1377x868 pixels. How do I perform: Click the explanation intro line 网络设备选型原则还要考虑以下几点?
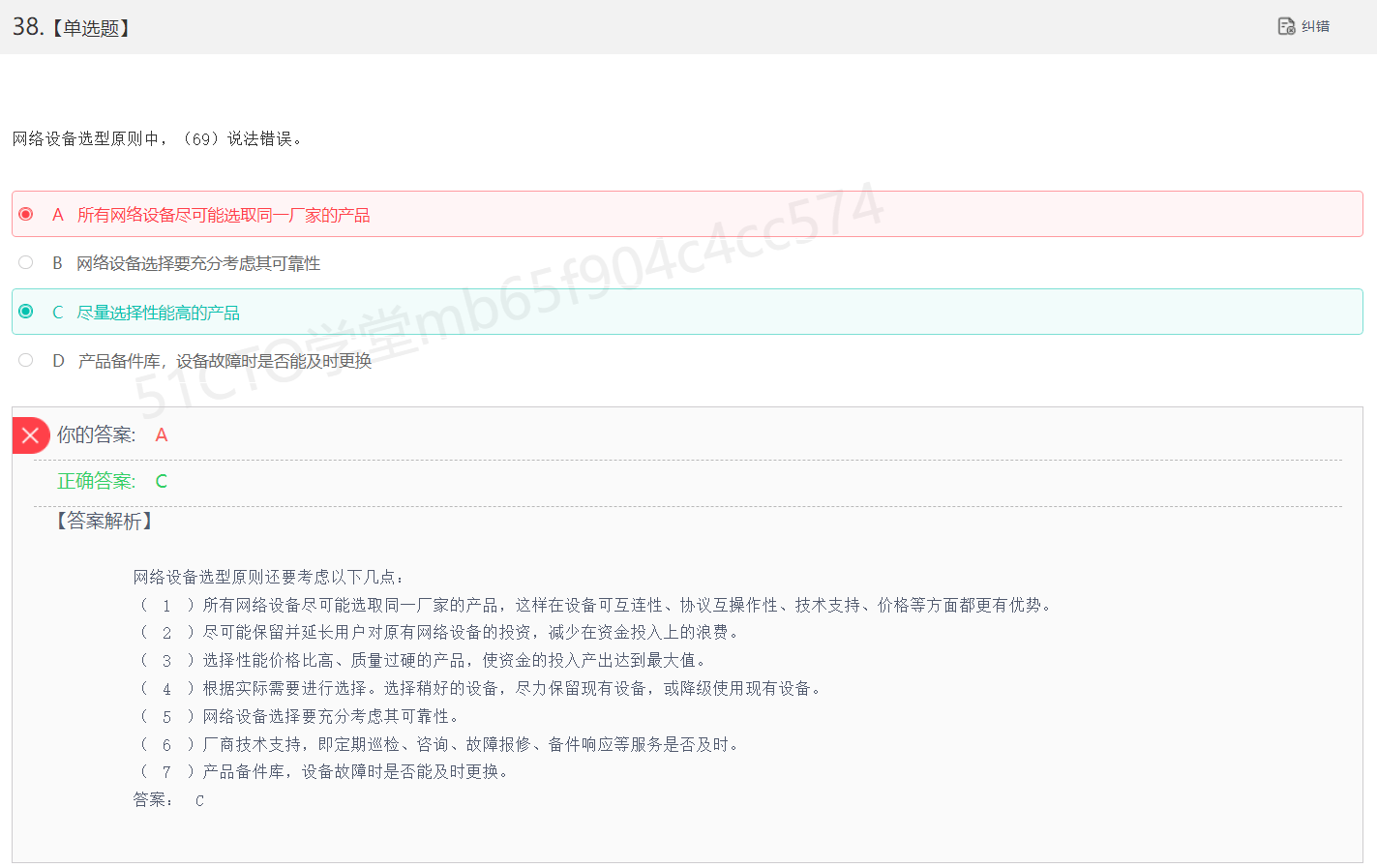268,577
